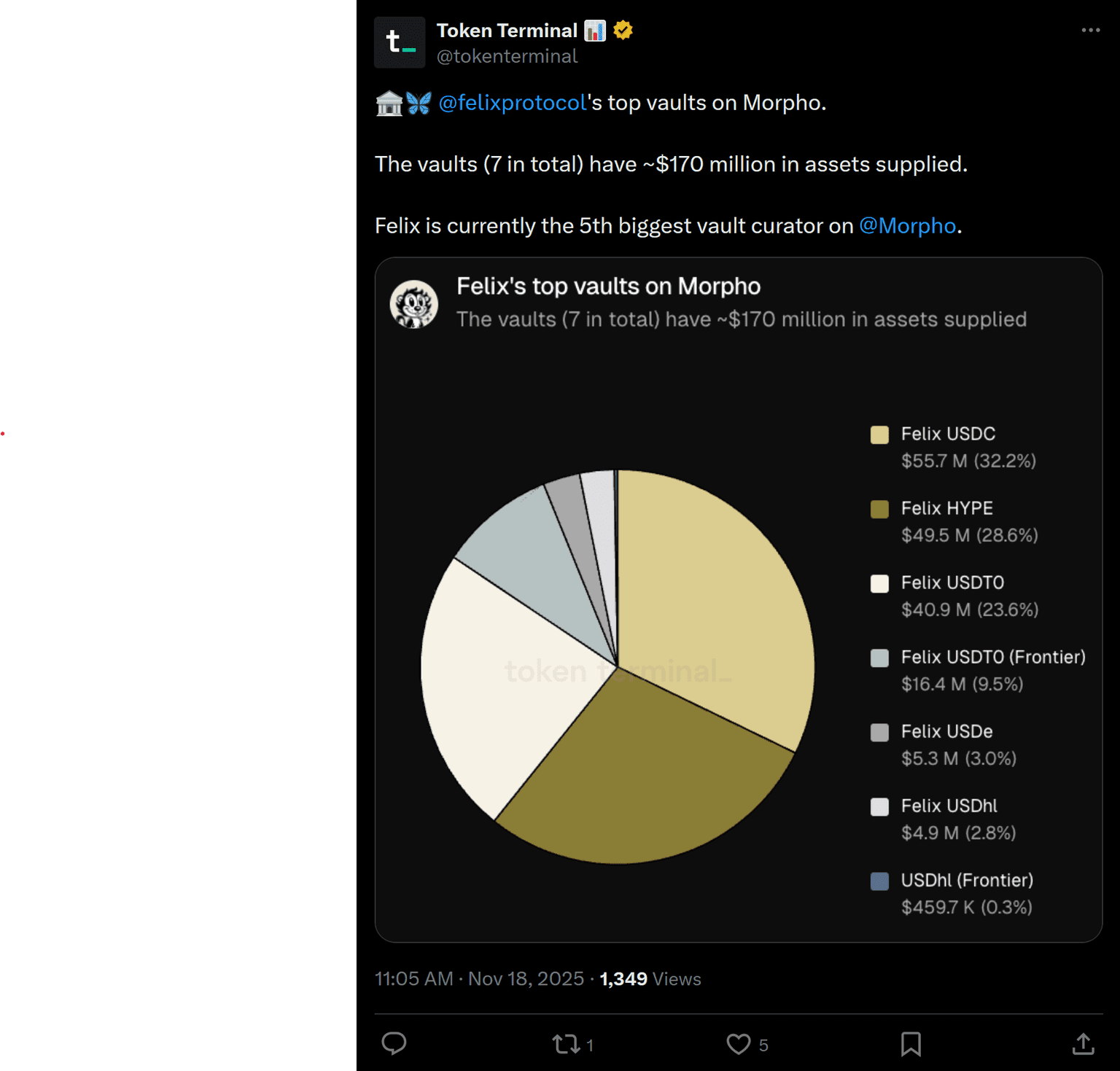Click the Felix HYPE legend color swatch
This screenshot has height=1071, width=1120.
pos(879,510)
